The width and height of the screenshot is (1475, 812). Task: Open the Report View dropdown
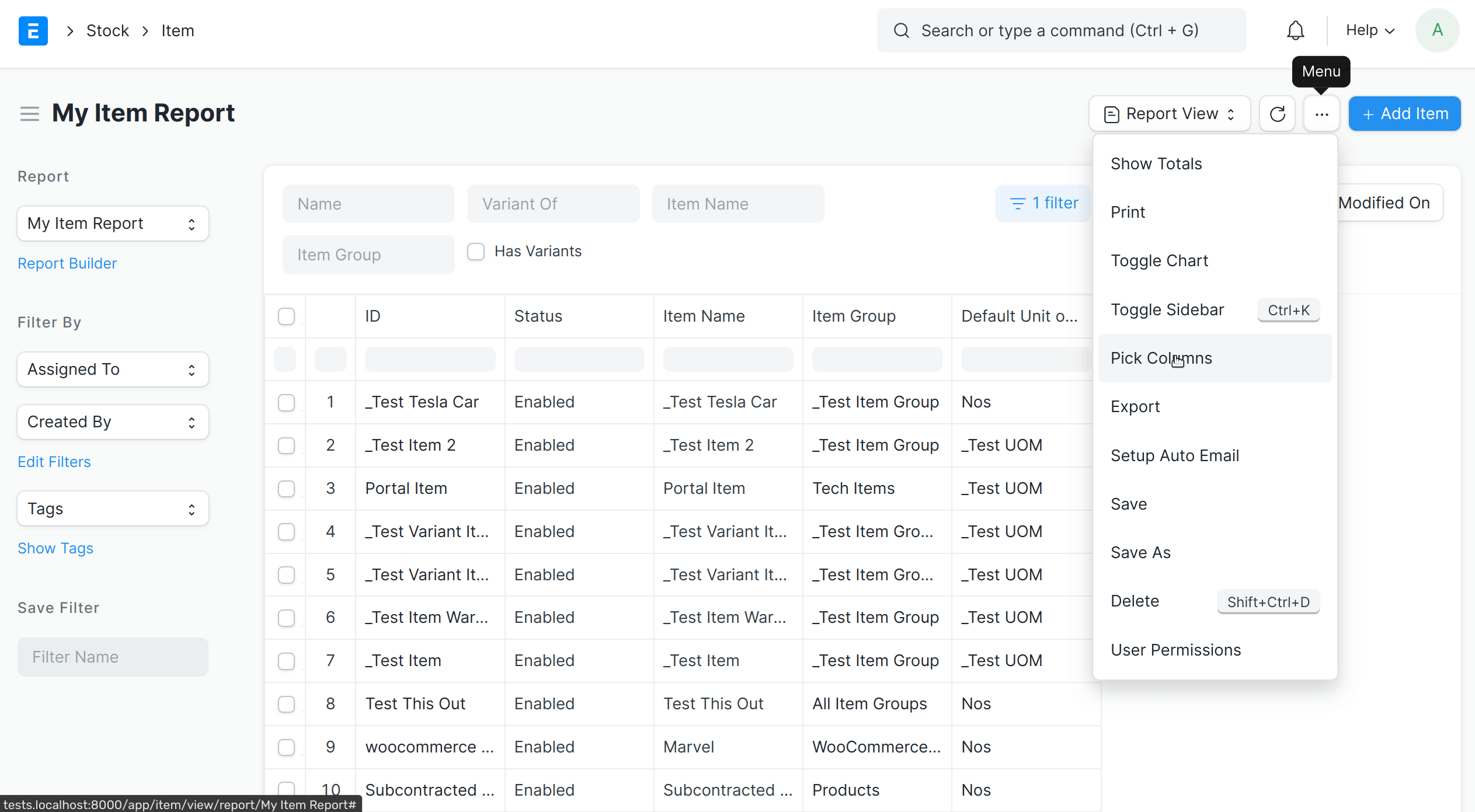(1169, 114)
